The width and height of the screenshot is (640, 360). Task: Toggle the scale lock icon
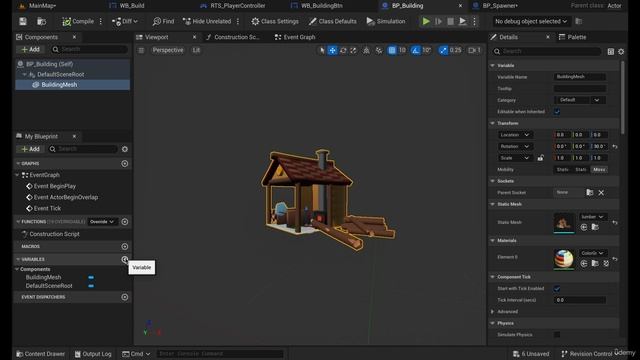coord(540,158)
